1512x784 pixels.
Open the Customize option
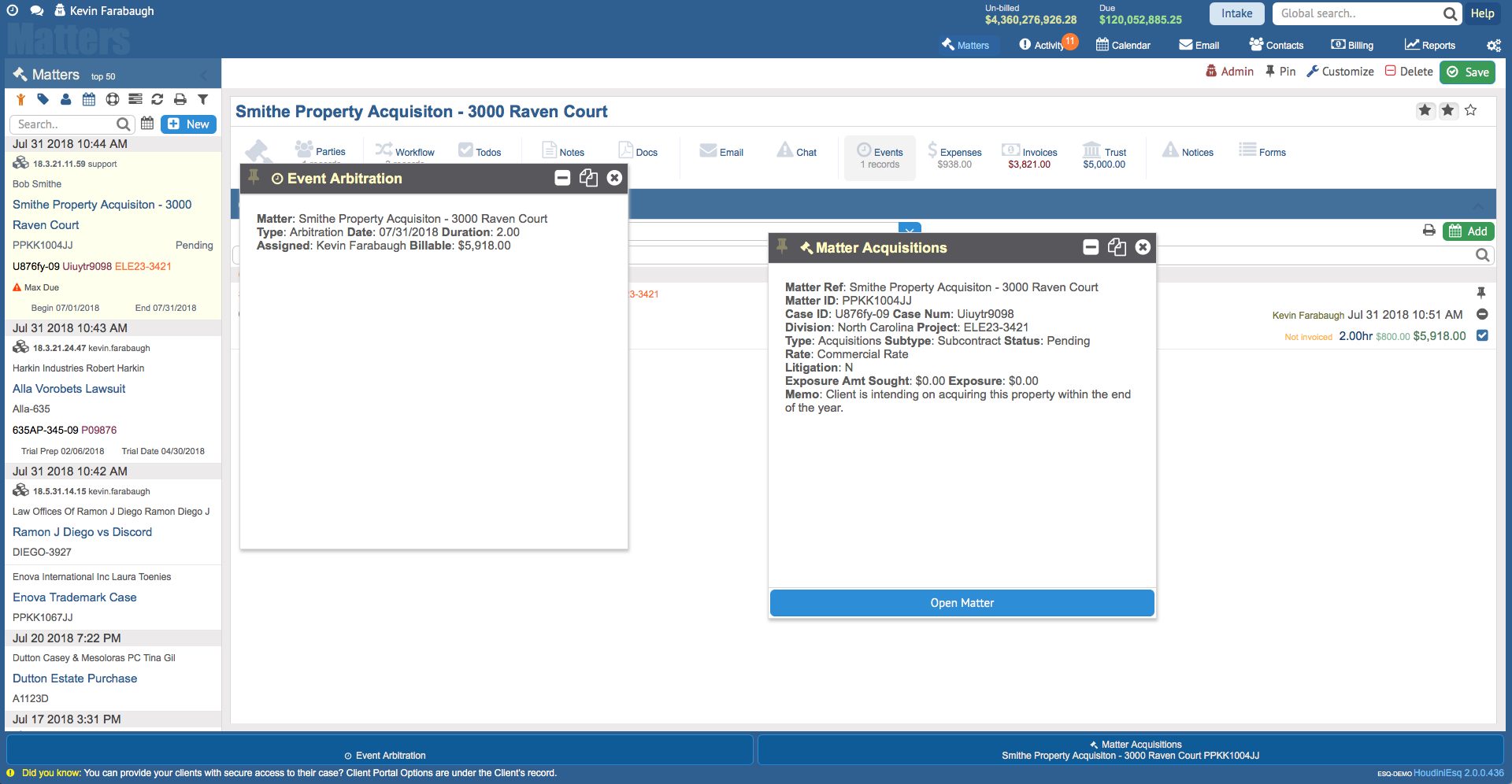point(1340,71)
